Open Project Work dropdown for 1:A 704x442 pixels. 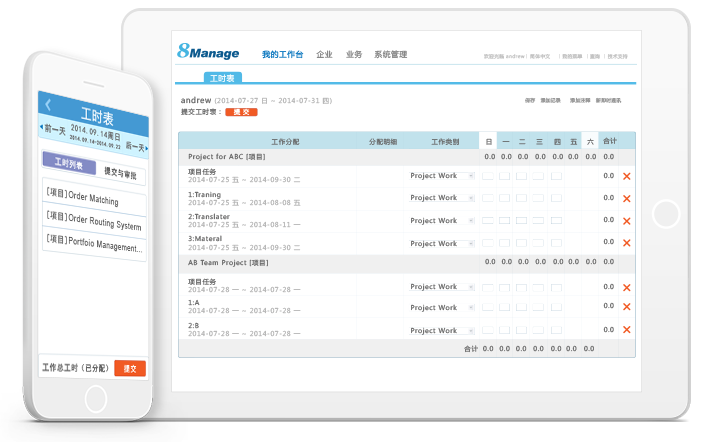point(442,308)
